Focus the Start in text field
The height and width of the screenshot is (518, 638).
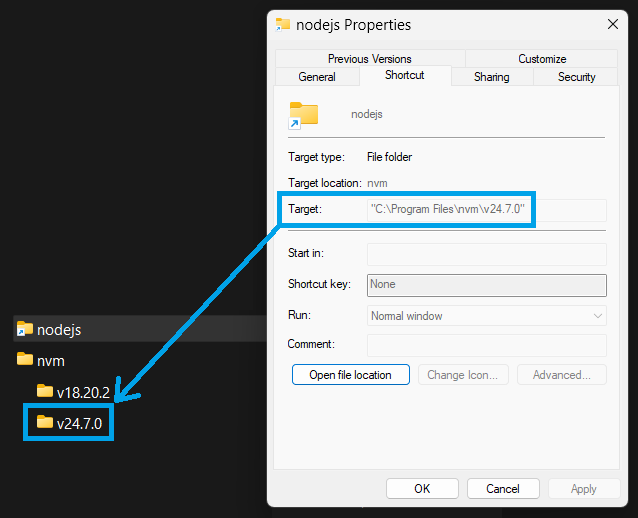[487, 254]
